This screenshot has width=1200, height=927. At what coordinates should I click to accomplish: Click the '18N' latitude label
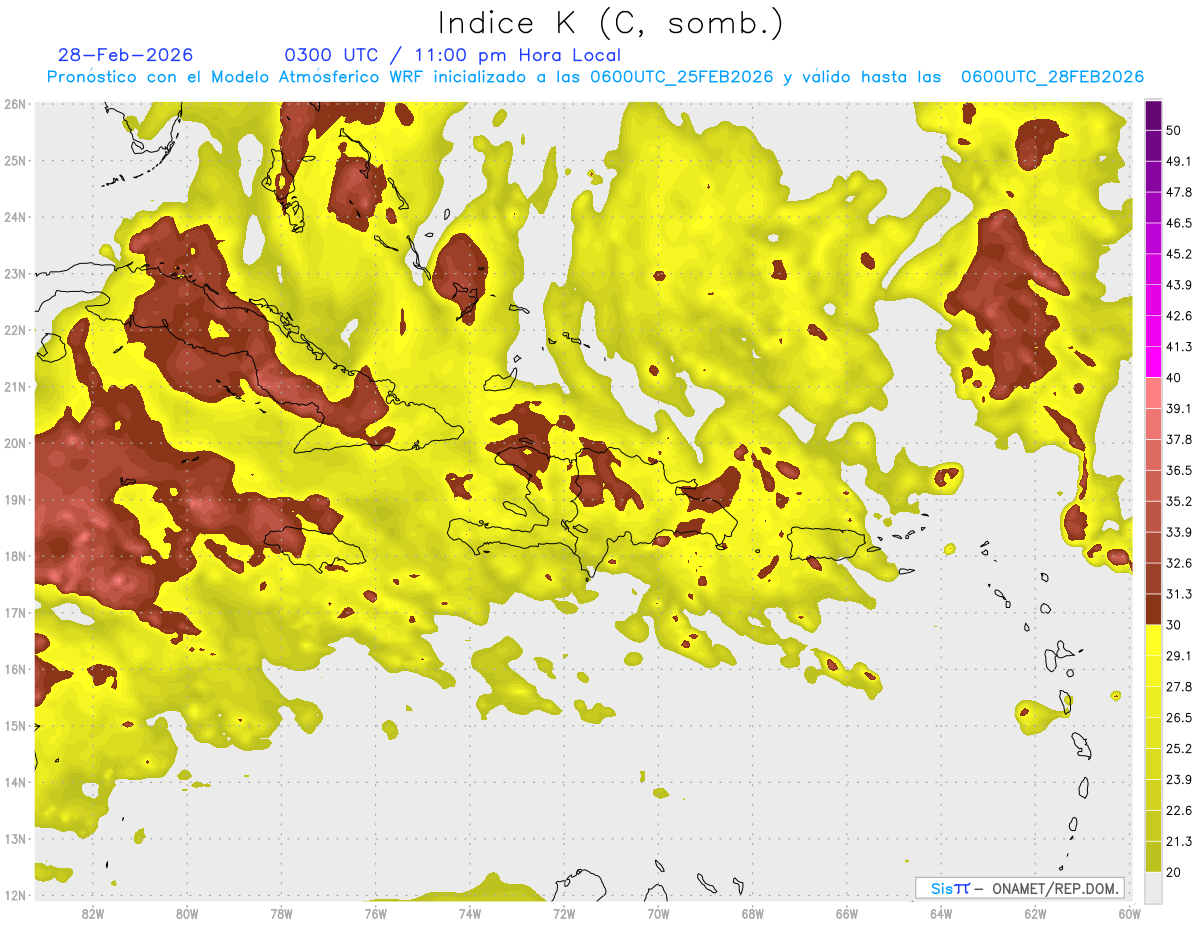point(15,556)
